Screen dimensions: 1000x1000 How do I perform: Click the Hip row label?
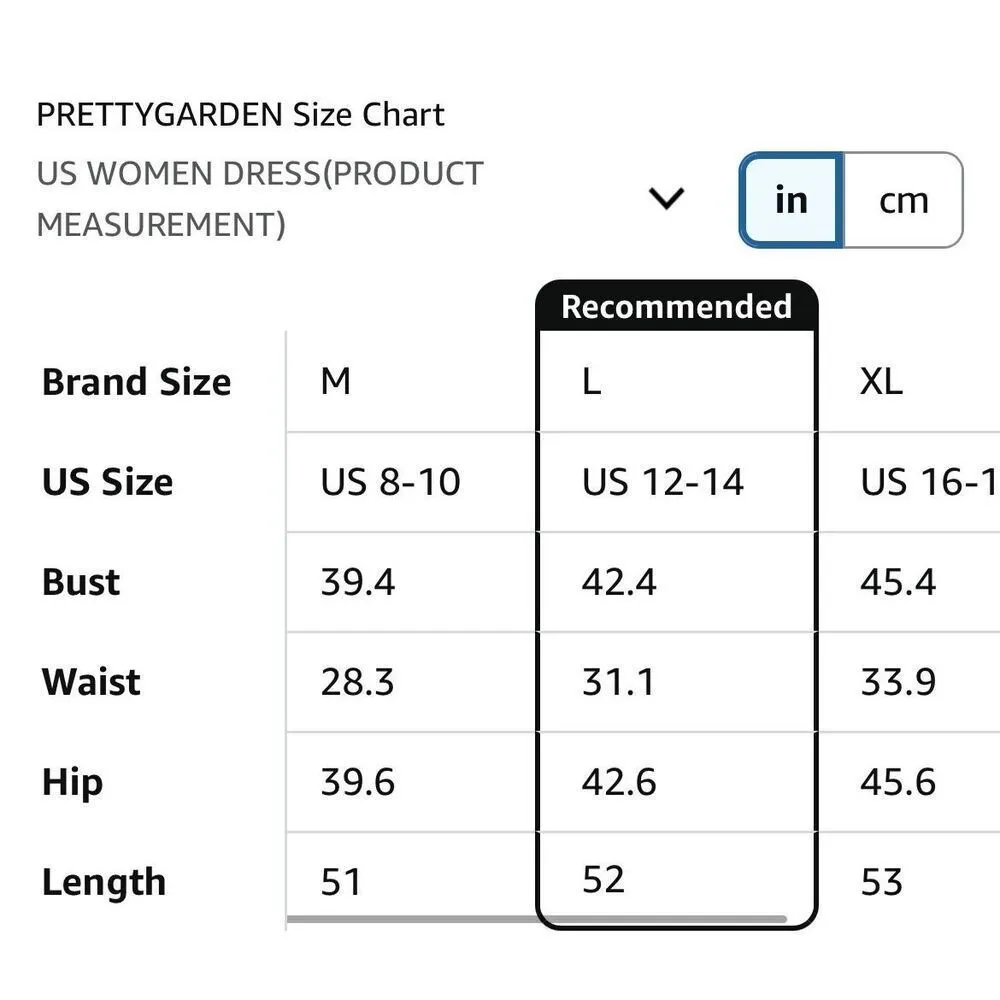tap(72, 782)
